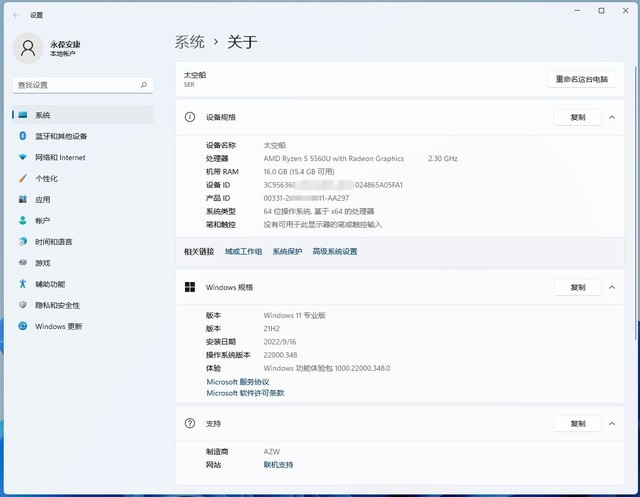Viewport: 640px width, 497px height.
Task: Click the accessibility figure icon in sidebar
Action: [x=23, y=284]
